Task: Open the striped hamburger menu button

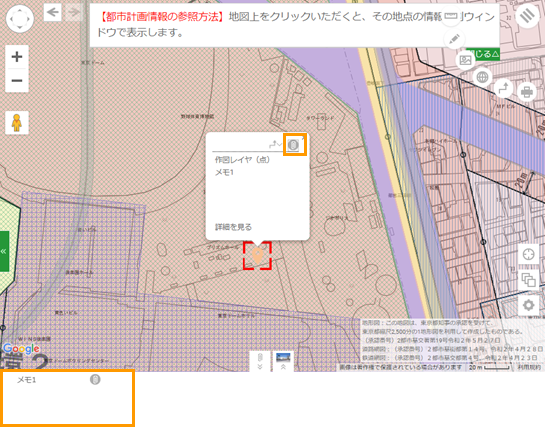Action: coord(527,16)
